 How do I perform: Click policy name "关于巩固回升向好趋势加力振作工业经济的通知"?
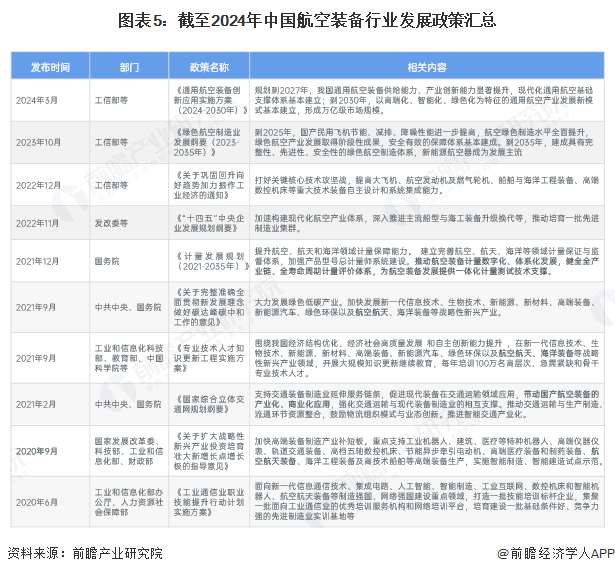point(209,185)
